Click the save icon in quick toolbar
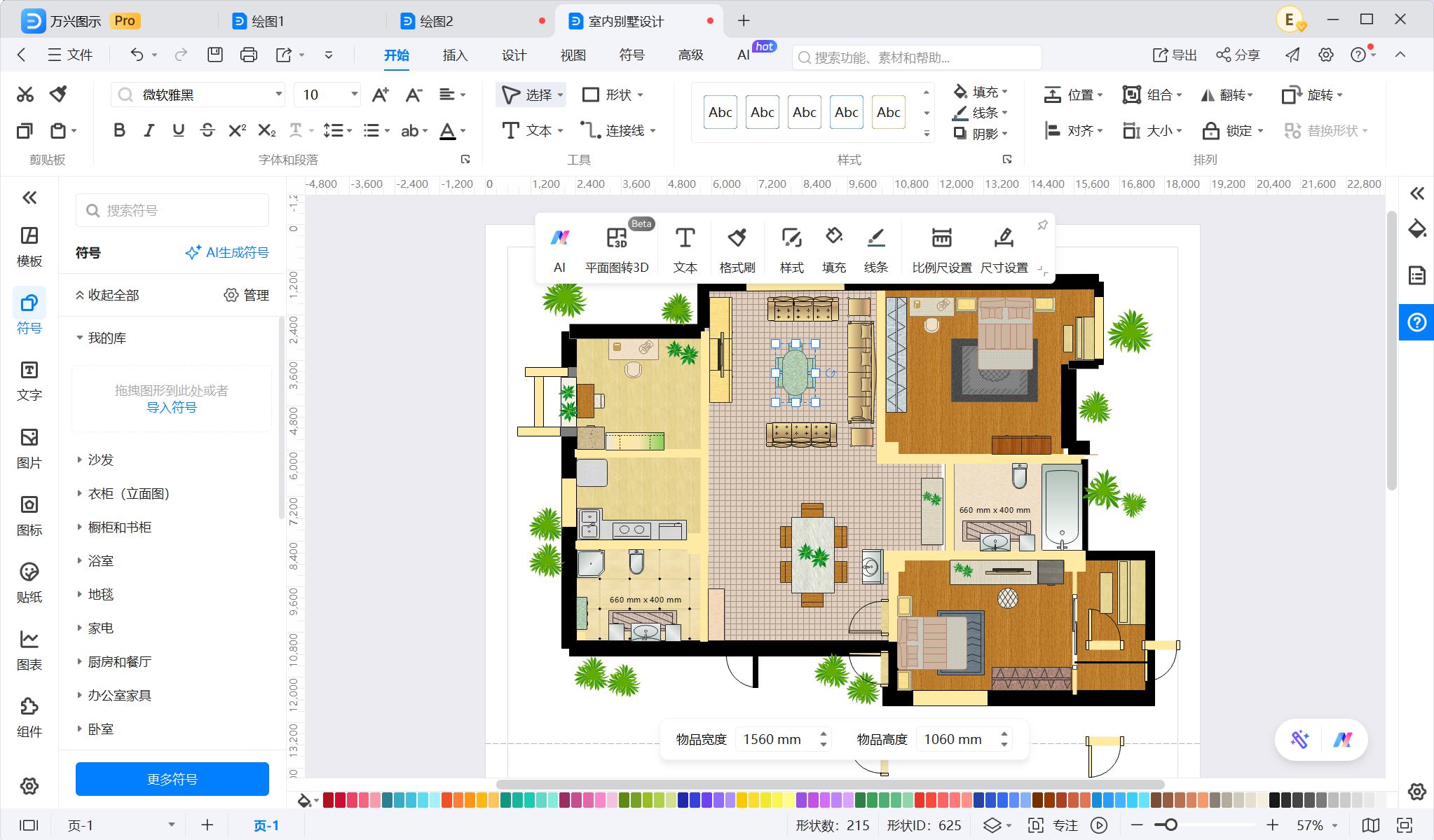 pyautogui.click(x=215, y=55)
